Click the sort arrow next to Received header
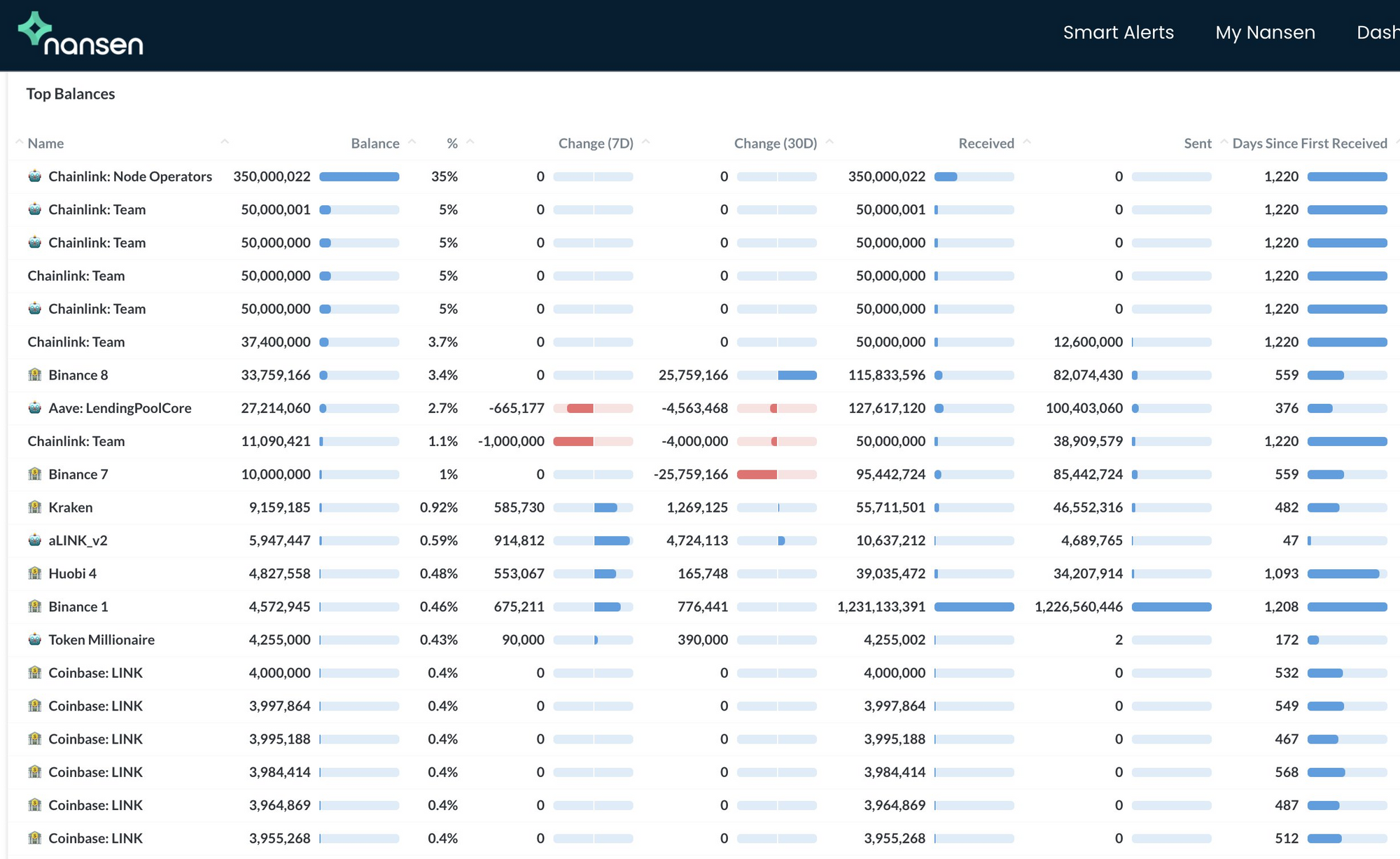The width and height of the screenshot is (1400, 859). (1027, 141)
